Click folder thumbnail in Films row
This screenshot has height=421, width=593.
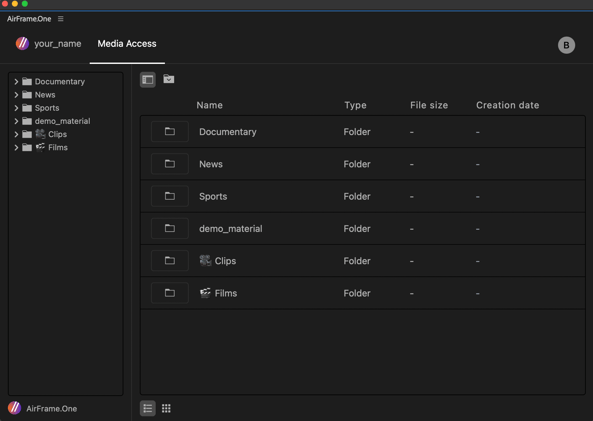click(x=170, y=293)
